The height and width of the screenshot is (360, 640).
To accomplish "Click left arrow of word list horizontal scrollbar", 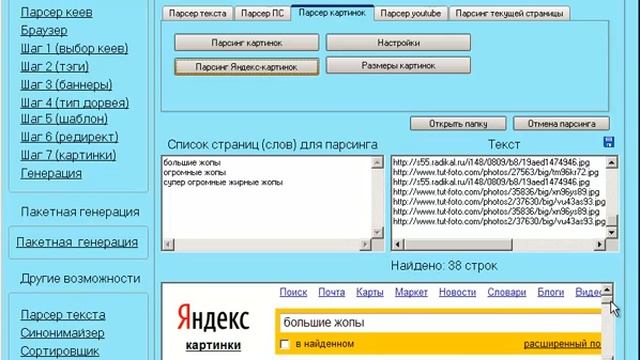I will (168, 244).
